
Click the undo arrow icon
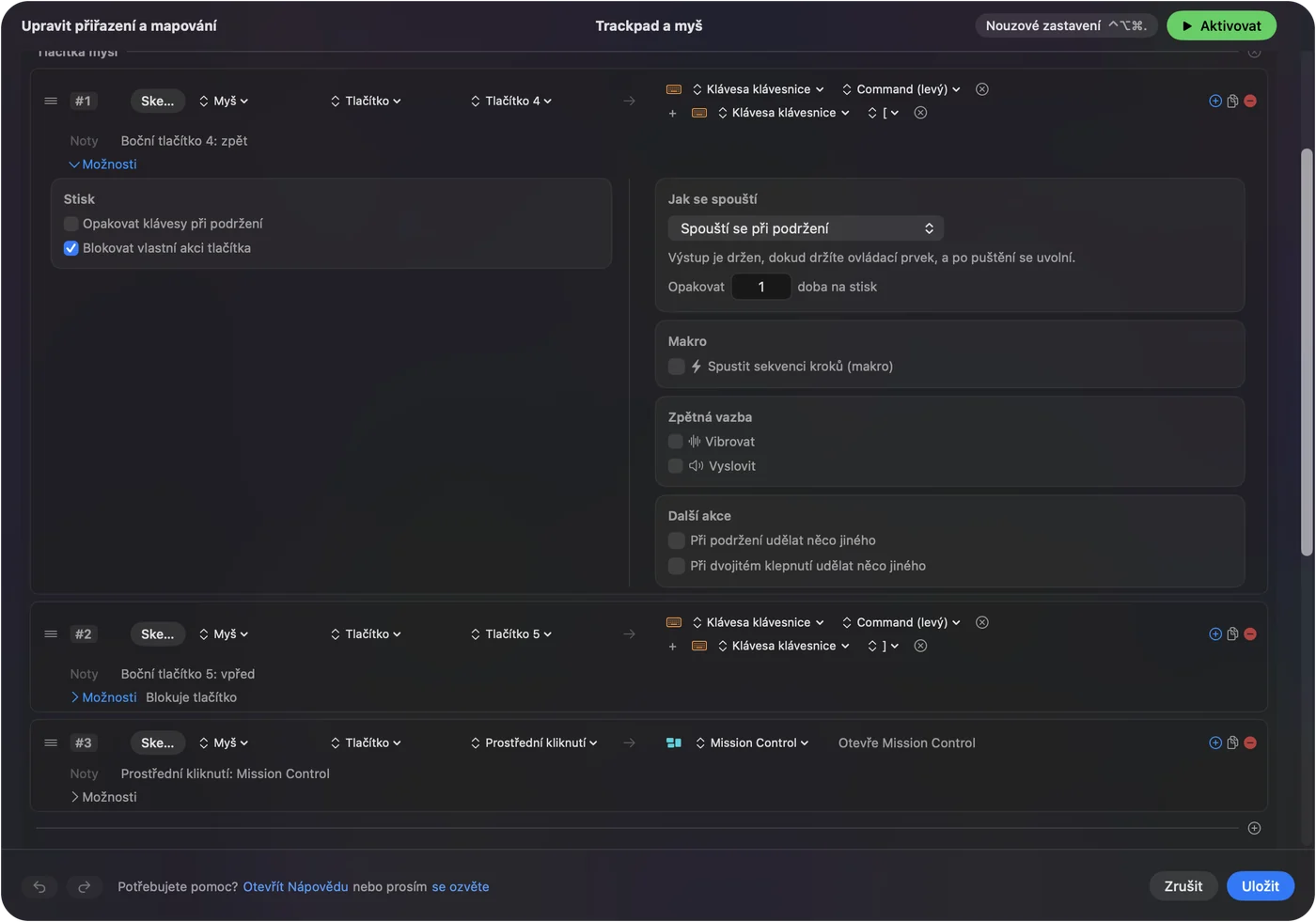click(x=39, y=886)
